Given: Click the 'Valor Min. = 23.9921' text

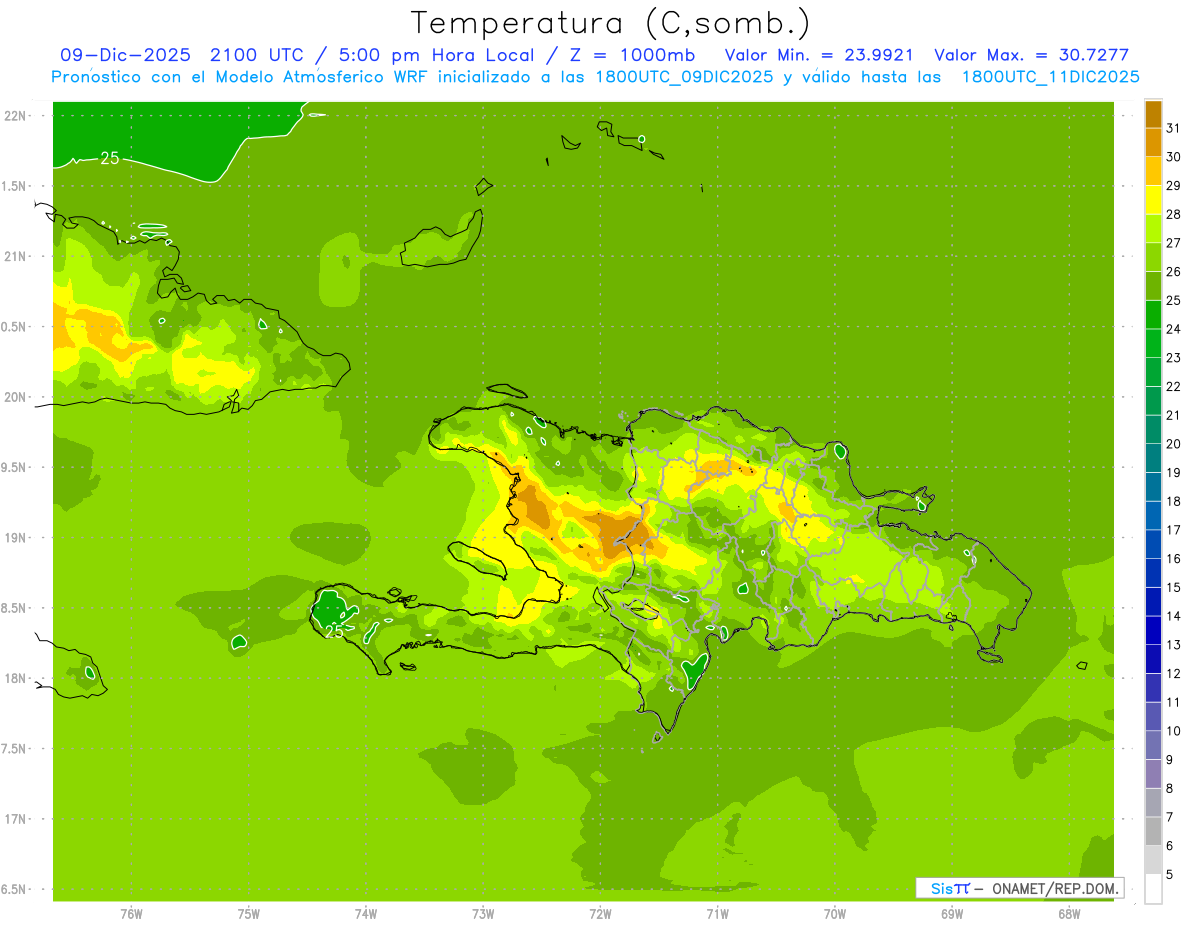Looking at the screenshot, I should point(819,55).
